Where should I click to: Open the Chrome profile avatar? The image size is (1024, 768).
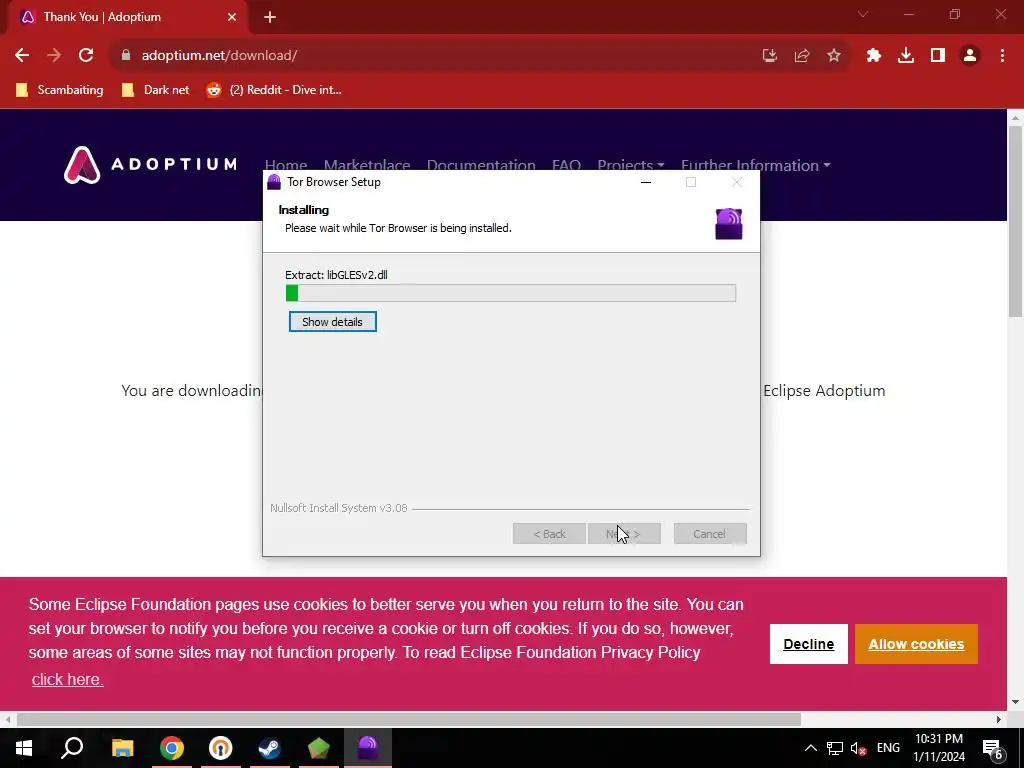pos(970,56)
